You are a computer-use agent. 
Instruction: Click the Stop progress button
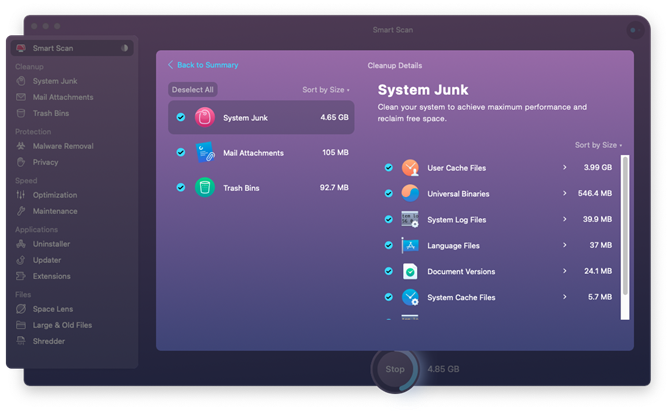tap(395, 369)
